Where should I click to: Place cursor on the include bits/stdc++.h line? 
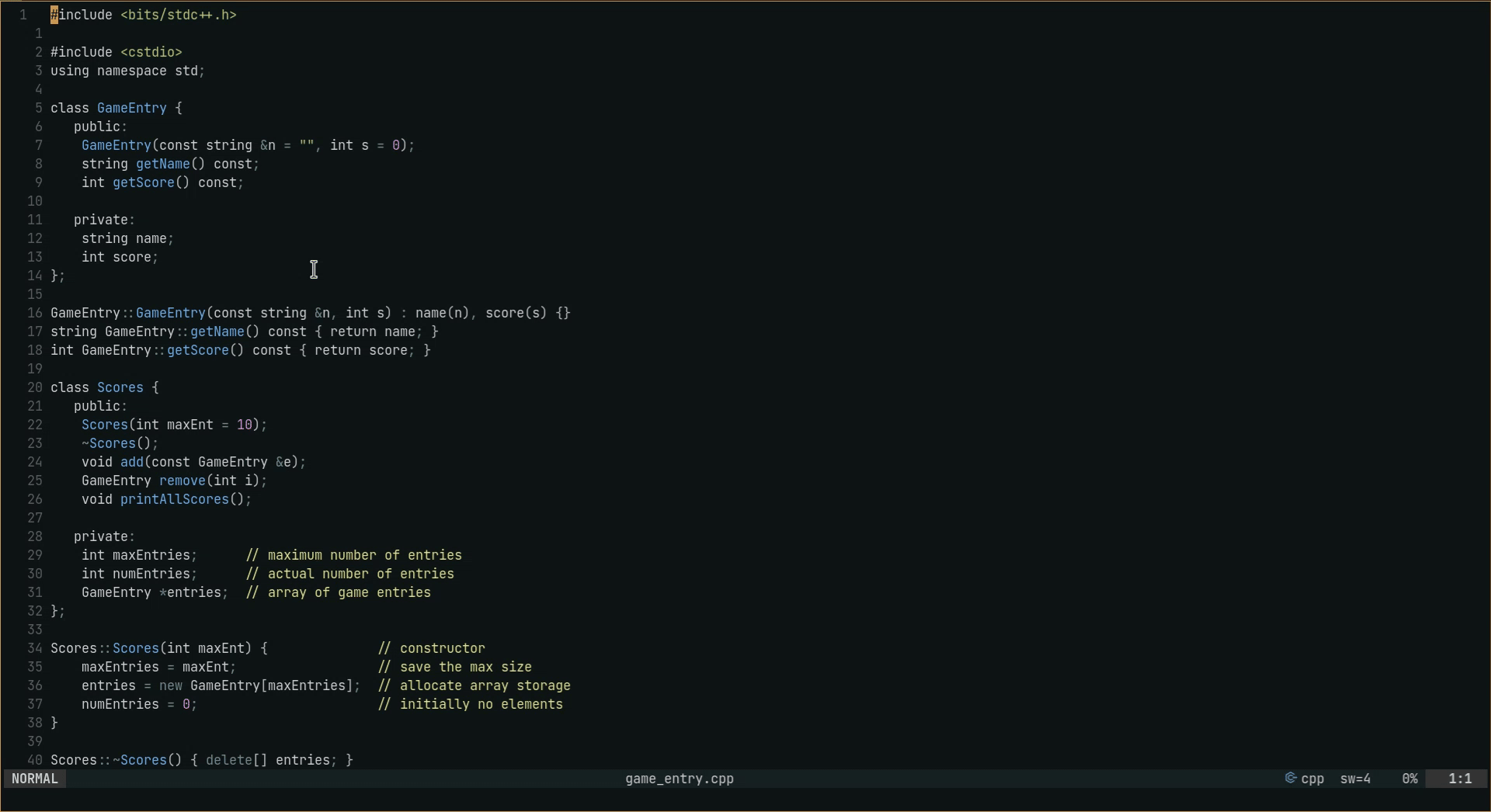pos(144,14)
